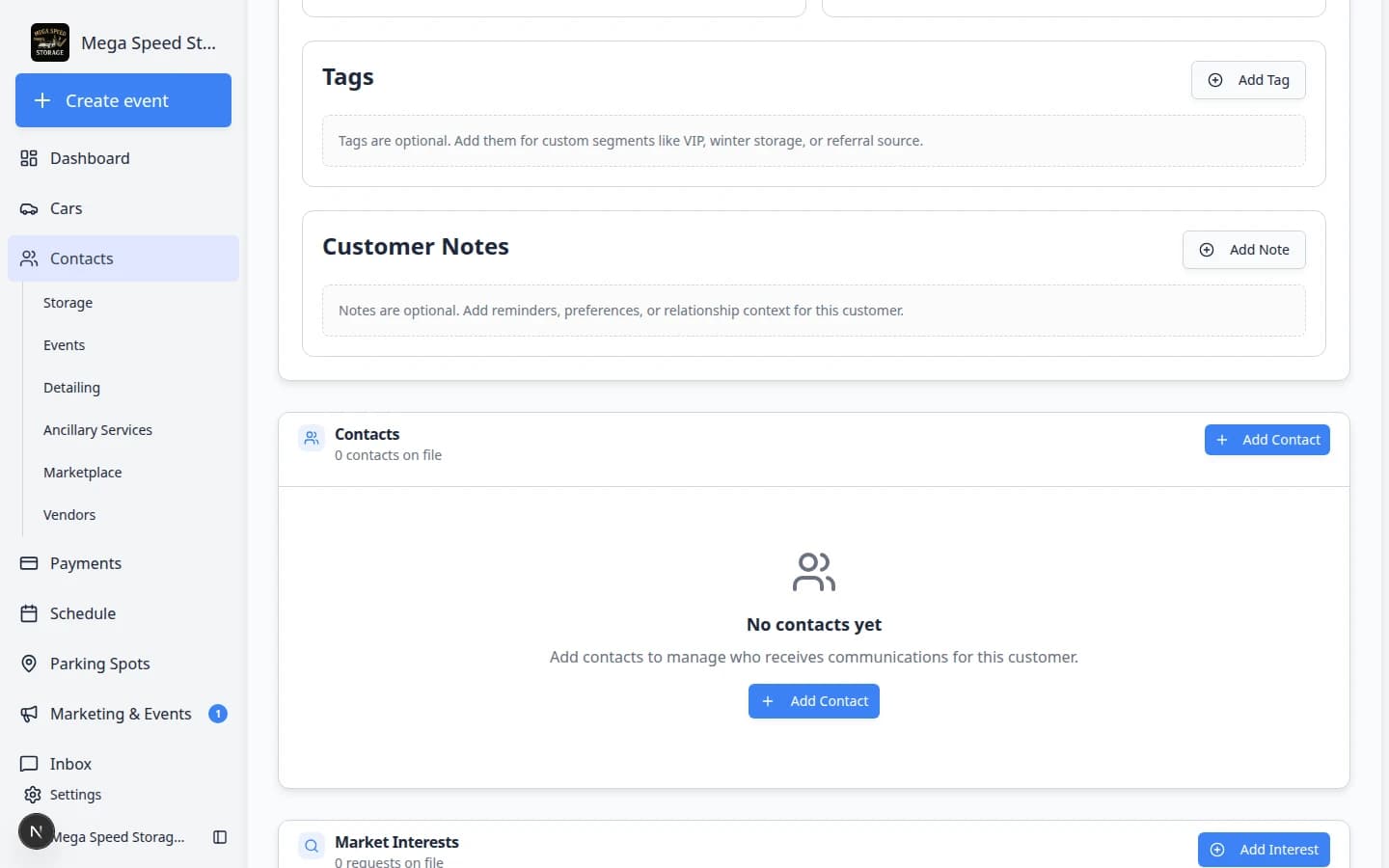
Task: Click the circle-plus icon in Add Tag
Action: [1215, 80]
